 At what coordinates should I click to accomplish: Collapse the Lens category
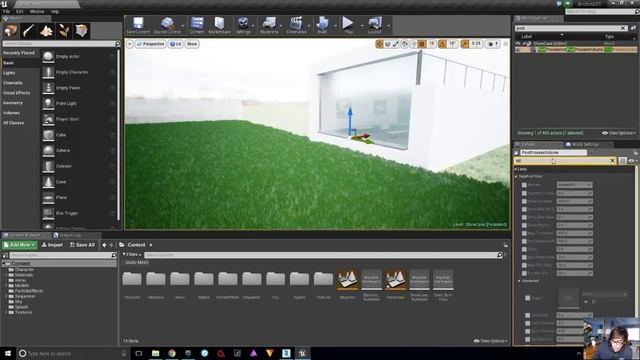point(516,169)
